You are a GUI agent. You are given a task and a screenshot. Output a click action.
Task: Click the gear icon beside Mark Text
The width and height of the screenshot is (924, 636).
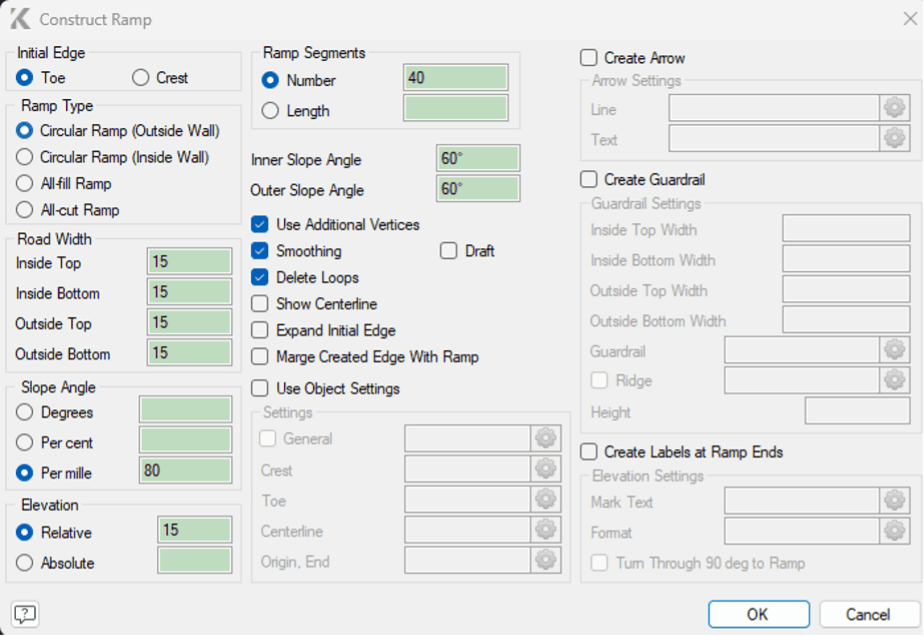893,501
